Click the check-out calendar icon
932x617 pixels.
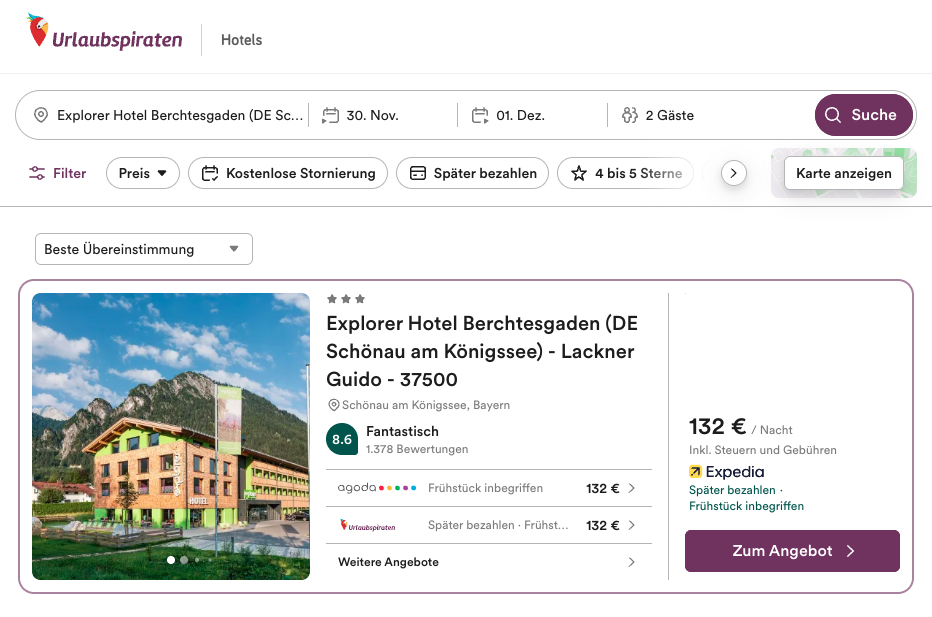480,115
